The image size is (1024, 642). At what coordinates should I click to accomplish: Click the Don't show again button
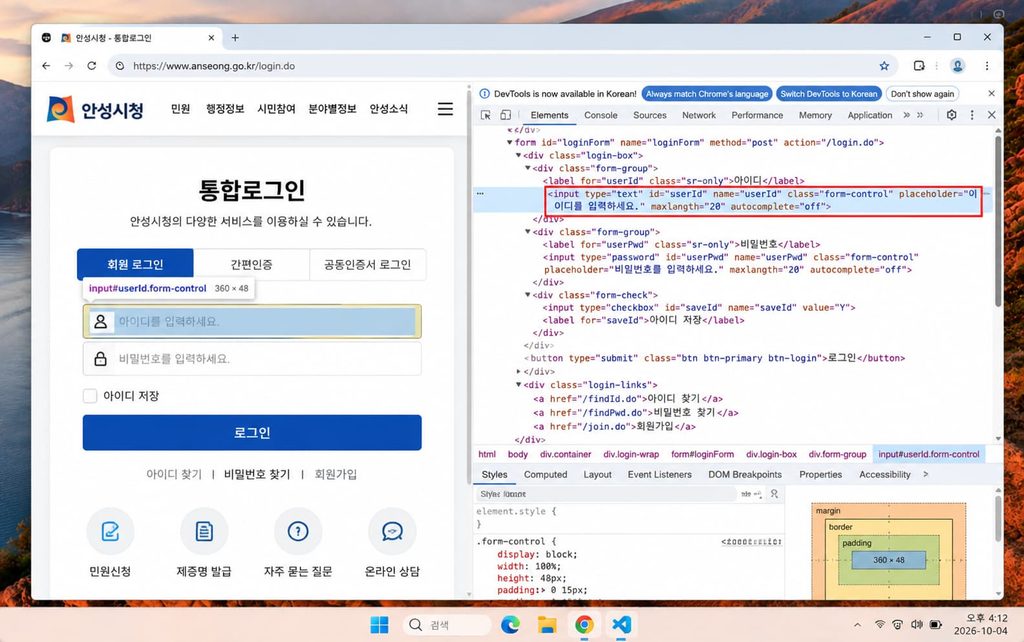922,94
